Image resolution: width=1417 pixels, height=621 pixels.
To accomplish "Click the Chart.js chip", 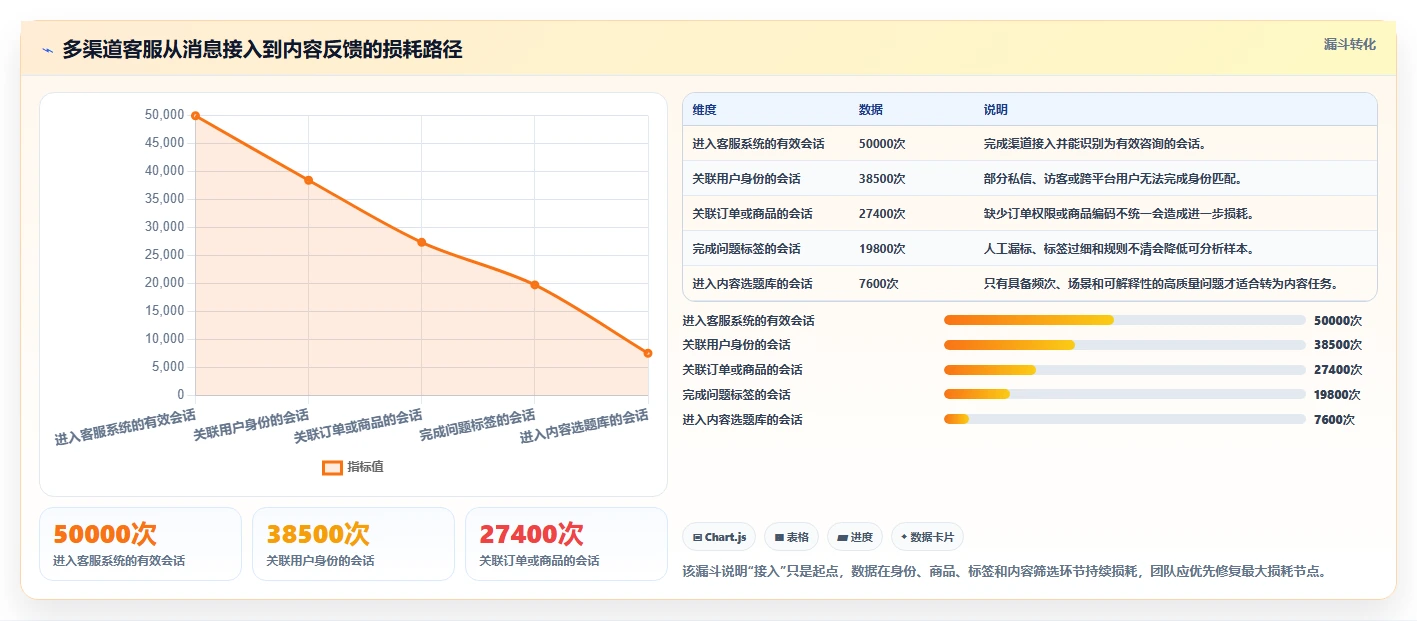I will click(719, 537).
